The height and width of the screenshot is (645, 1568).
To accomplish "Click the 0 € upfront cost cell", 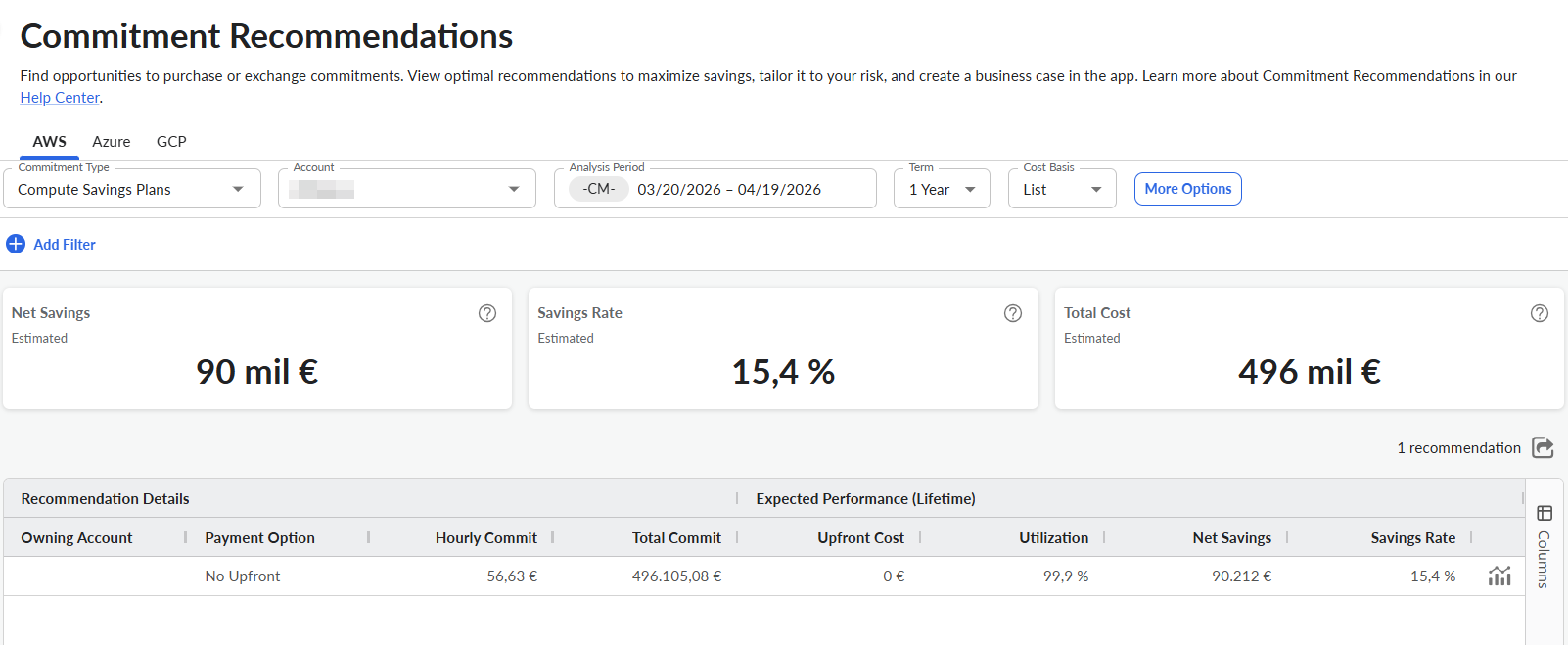I will point(894,576).
